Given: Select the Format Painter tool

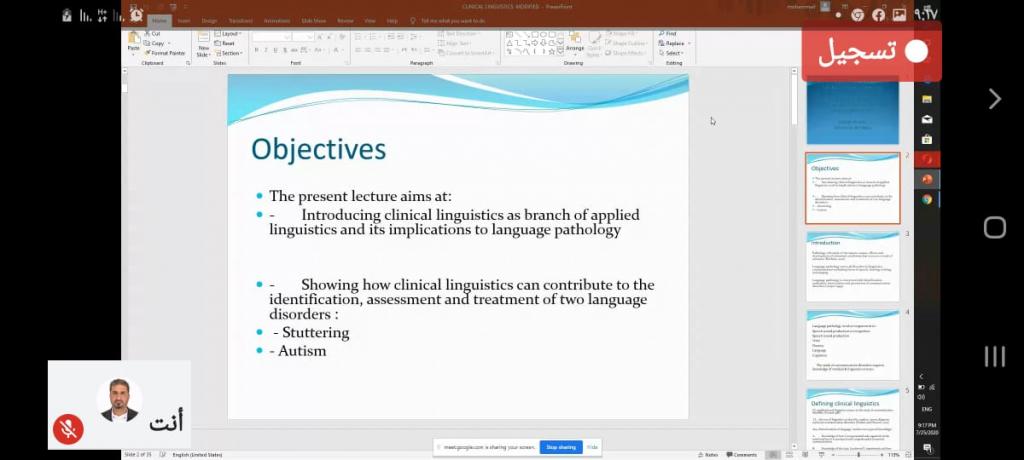Looking at the screenshot, I should point(166,53).
